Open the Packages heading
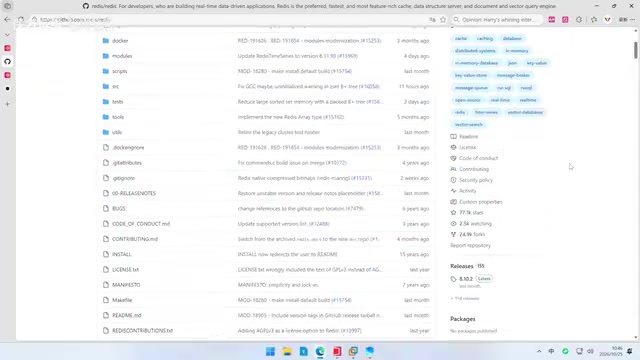 [x=462, y=319]
